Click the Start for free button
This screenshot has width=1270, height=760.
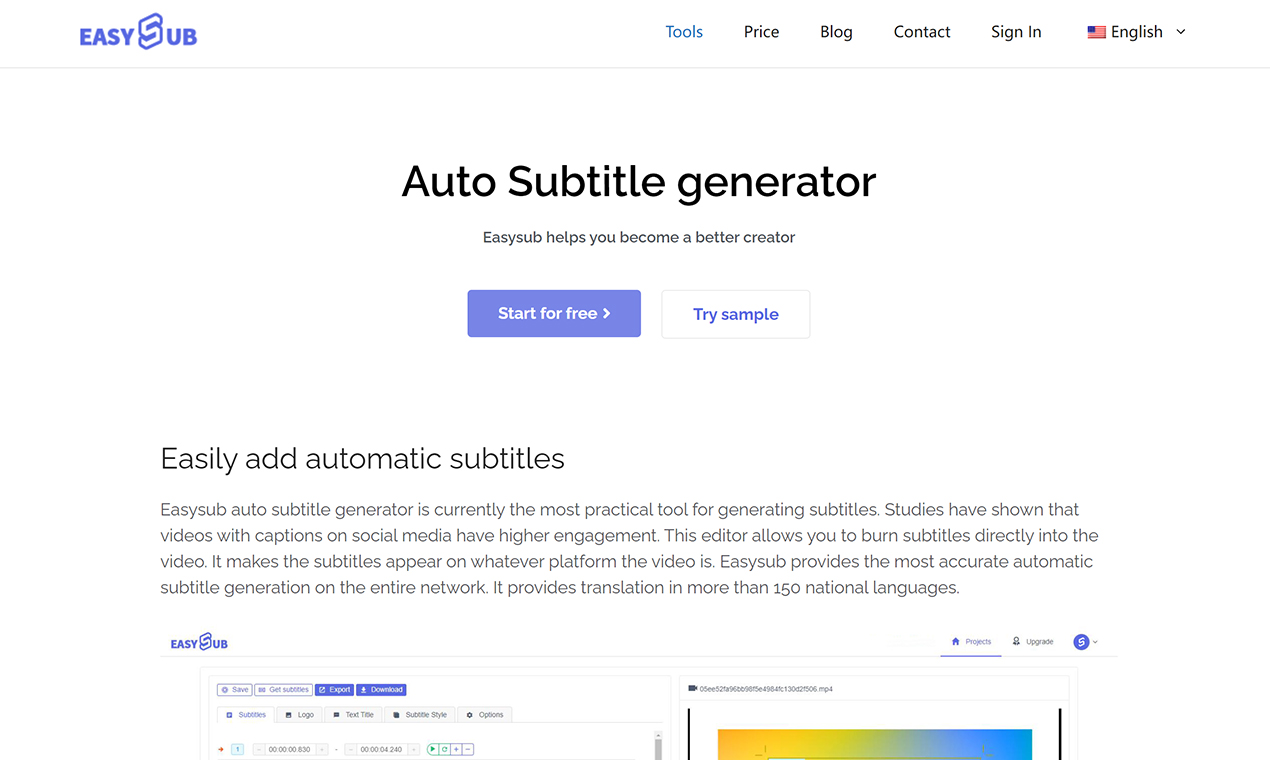point(554,313)
